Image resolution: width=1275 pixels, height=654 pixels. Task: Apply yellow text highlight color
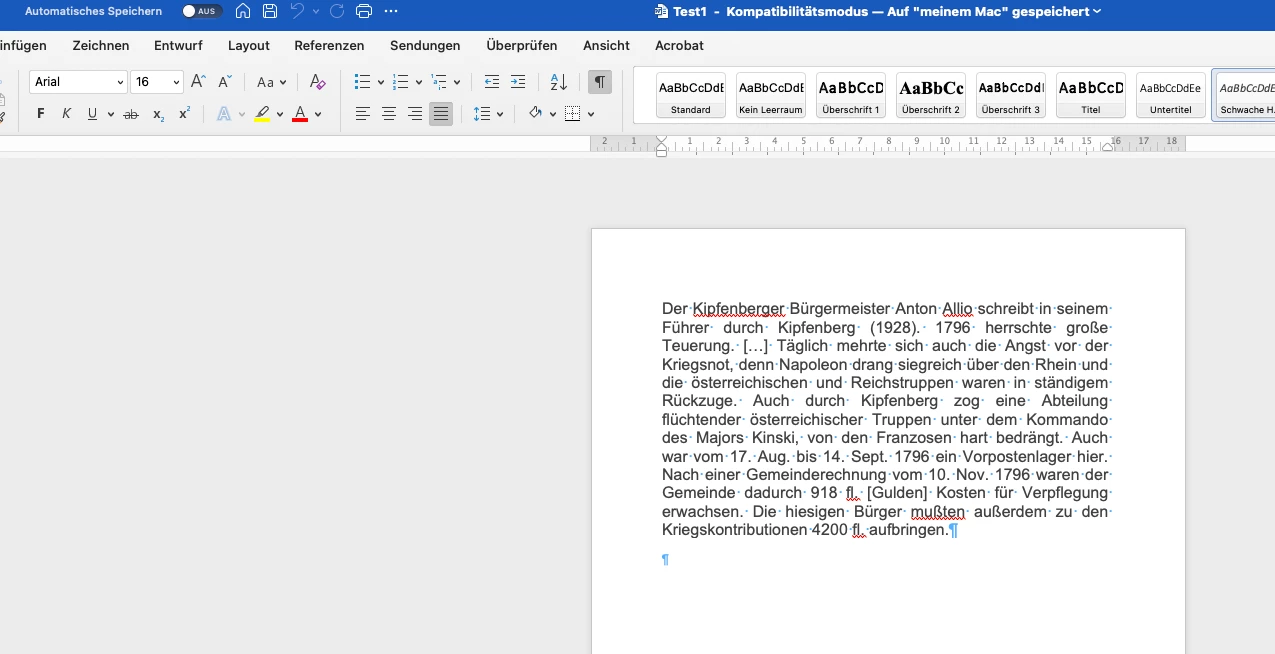click(262, 114)
